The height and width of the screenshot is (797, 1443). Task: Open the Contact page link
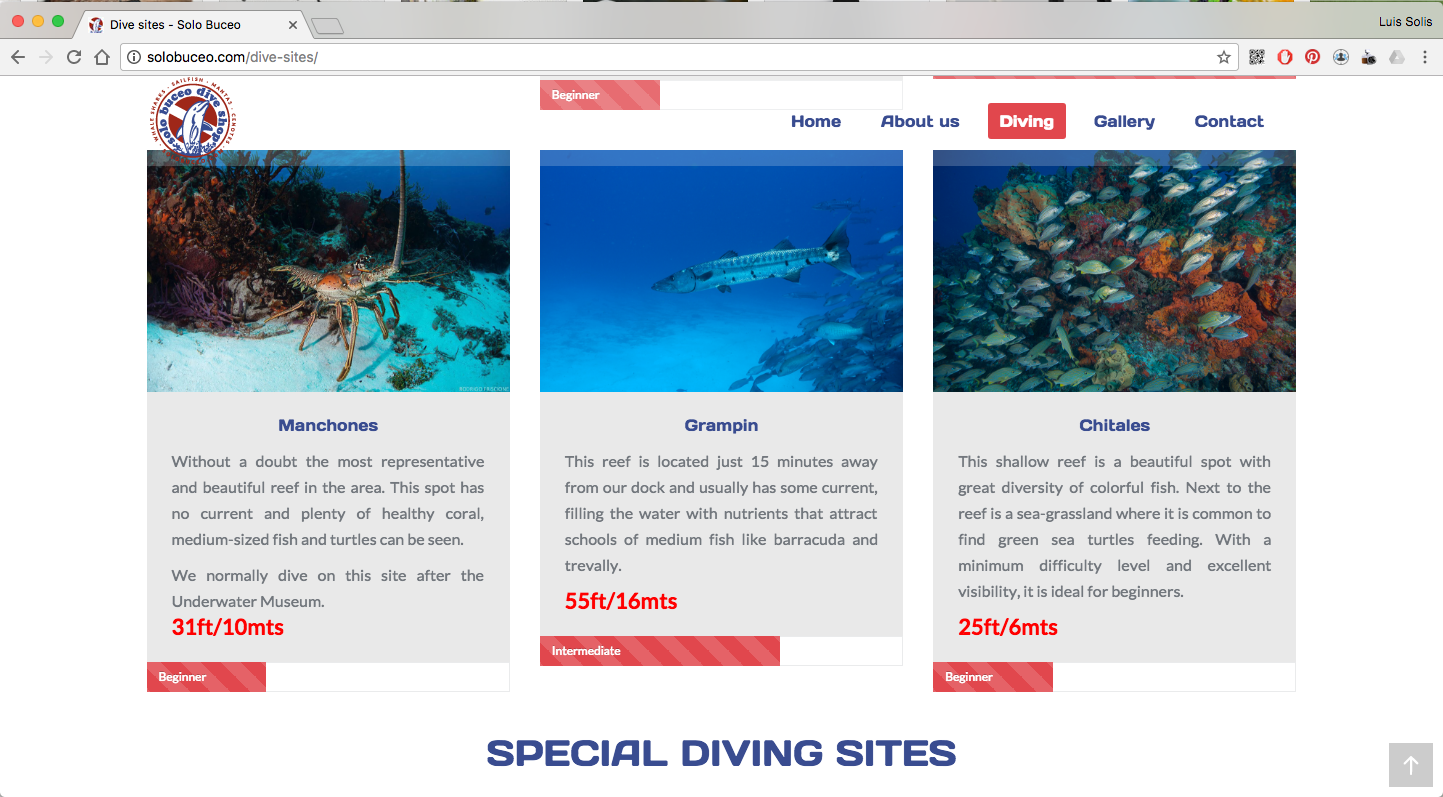click(x=1229, y=121)
